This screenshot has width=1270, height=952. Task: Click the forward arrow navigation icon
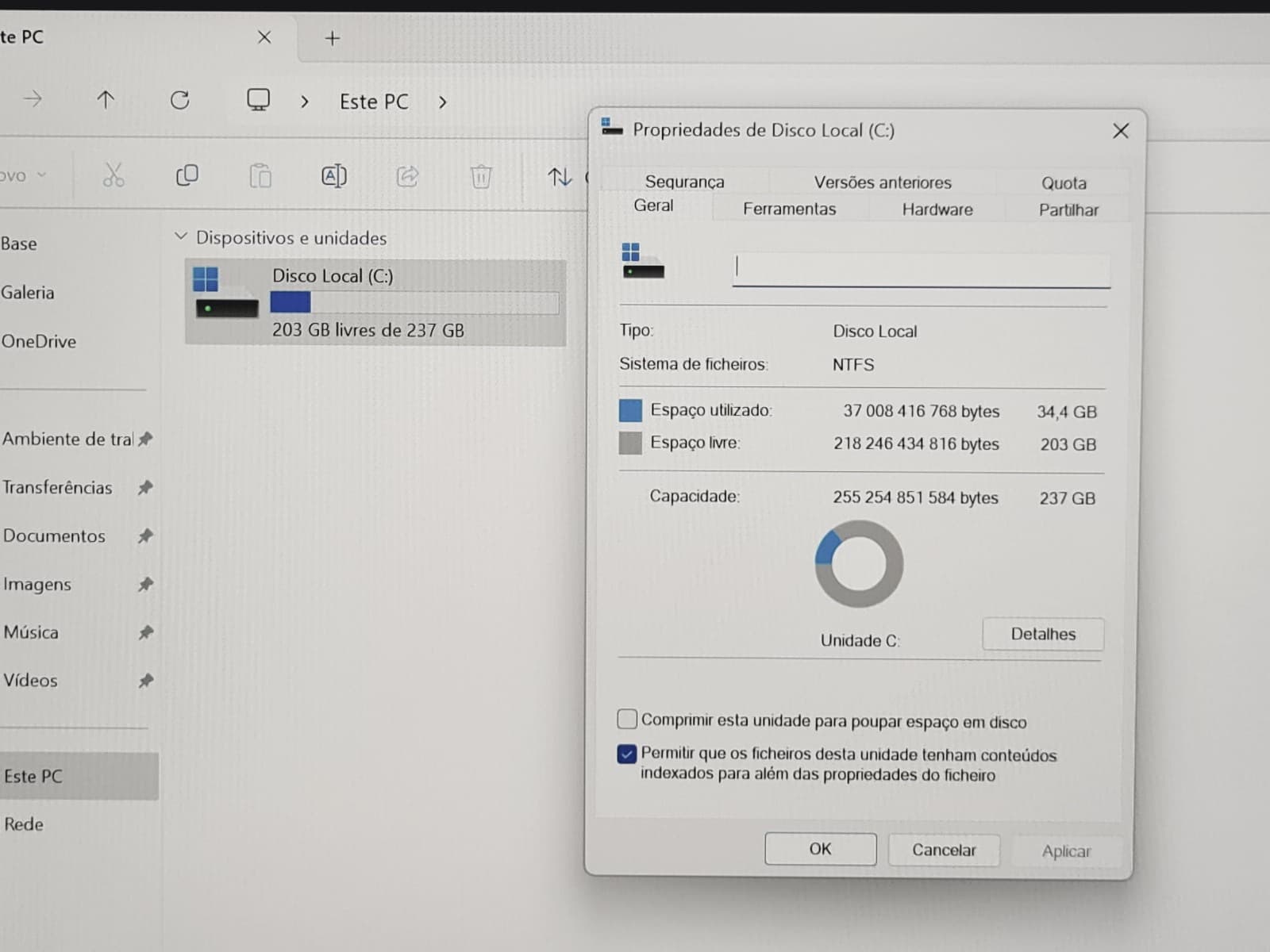coord(33,99)
